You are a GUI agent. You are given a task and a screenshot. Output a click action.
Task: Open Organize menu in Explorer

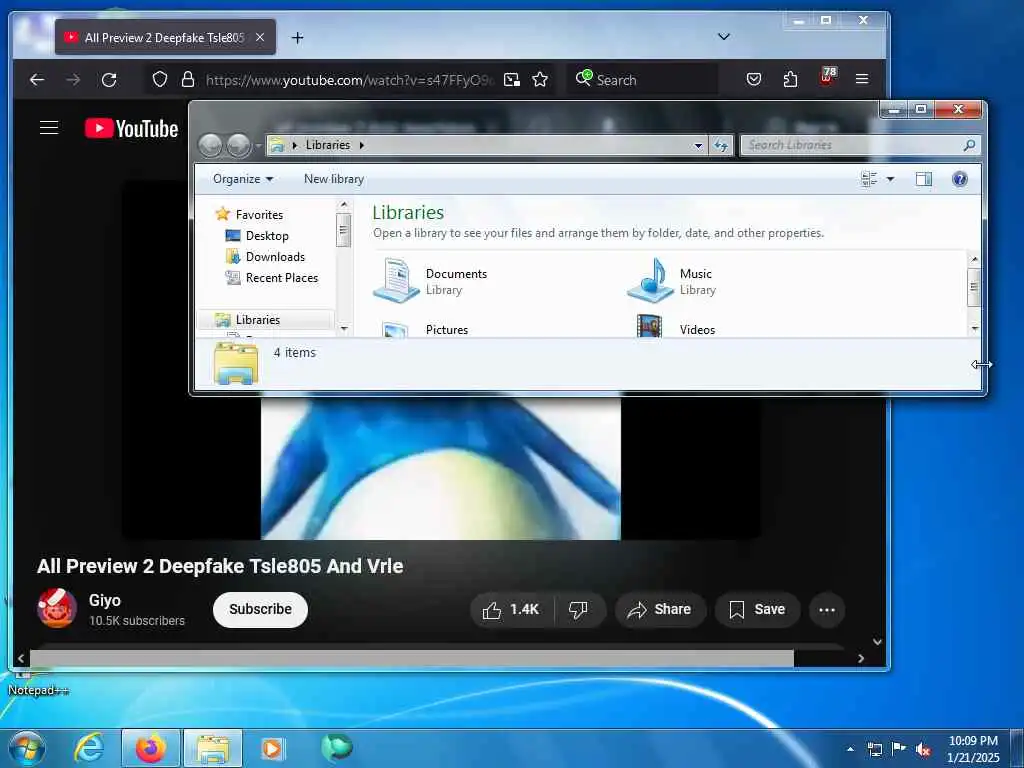[x=243, y=179]
